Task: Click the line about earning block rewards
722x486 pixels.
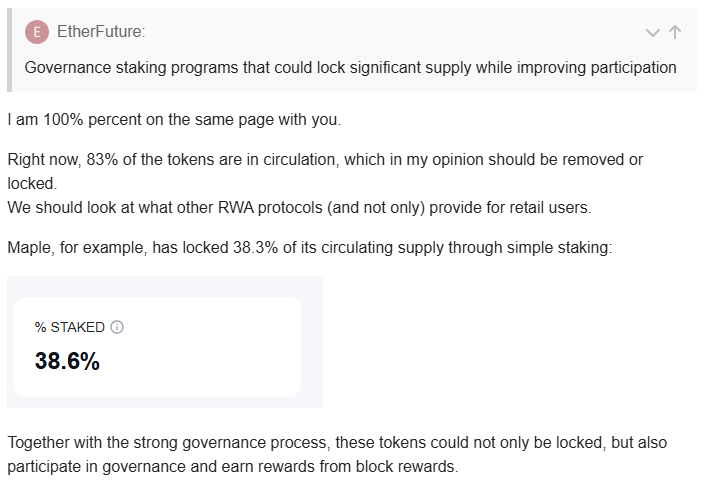Action: coord(232,466)
